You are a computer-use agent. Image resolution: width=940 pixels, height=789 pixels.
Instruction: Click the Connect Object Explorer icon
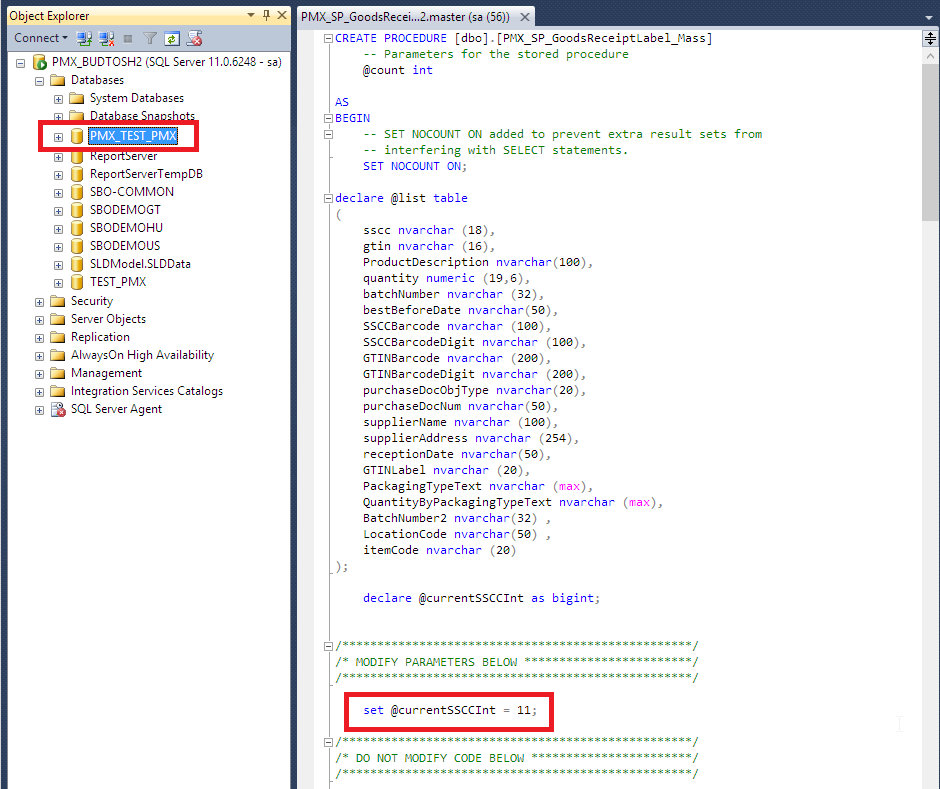pyautogui.click(x=85, y=38)
